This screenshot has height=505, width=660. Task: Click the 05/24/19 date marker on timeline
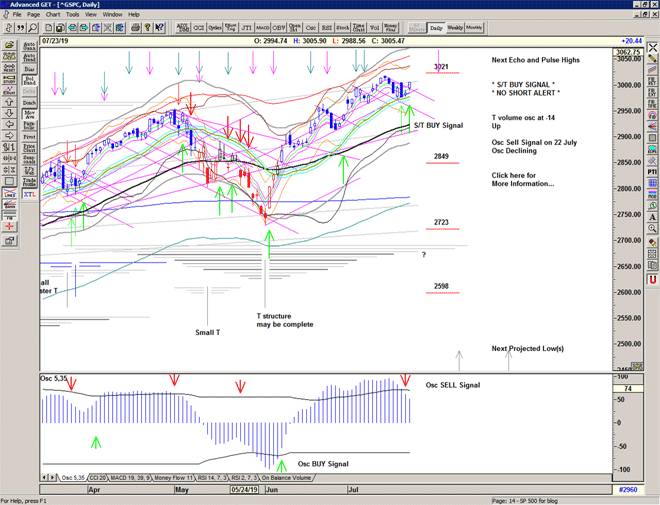click(x=244, y=490)
